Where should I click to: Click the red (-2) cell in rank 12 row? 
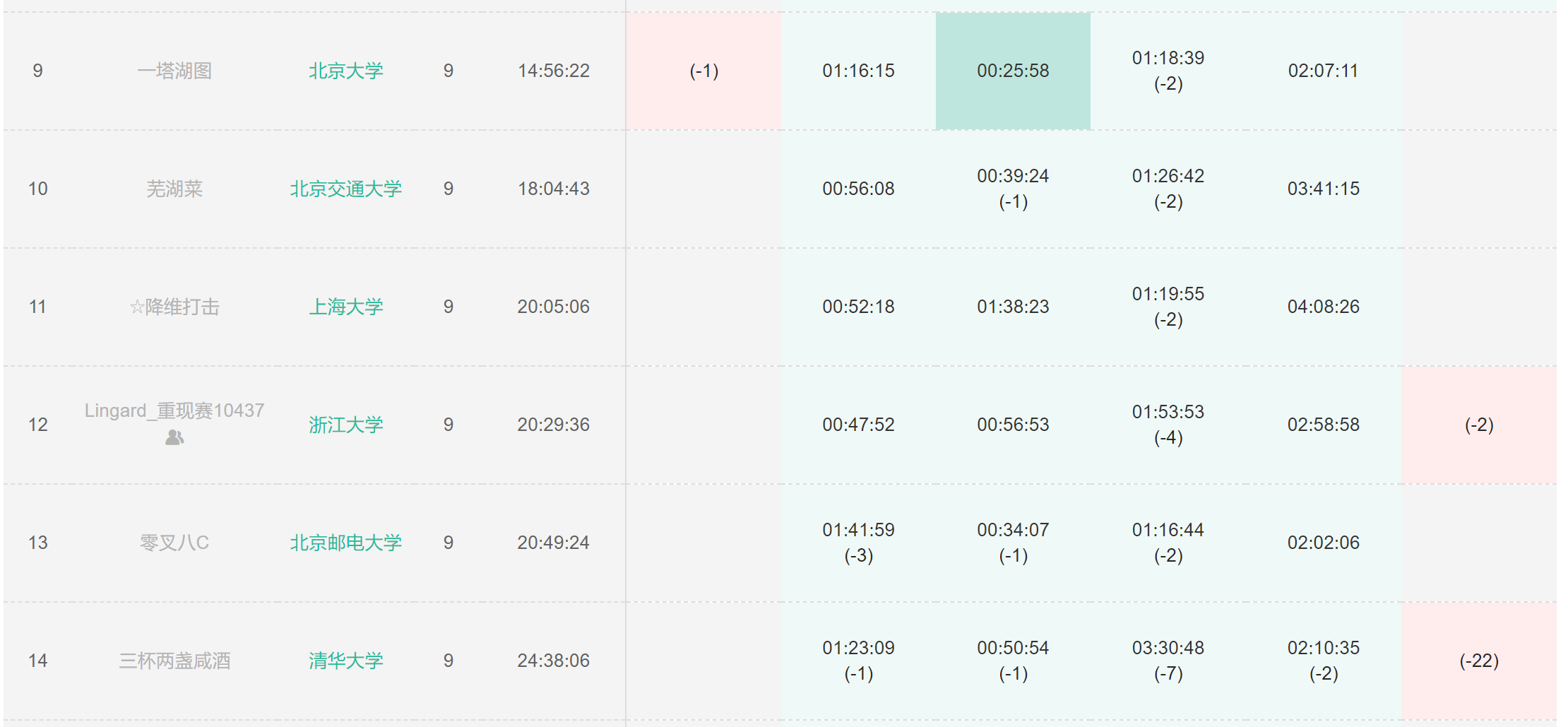[1478, 425]
